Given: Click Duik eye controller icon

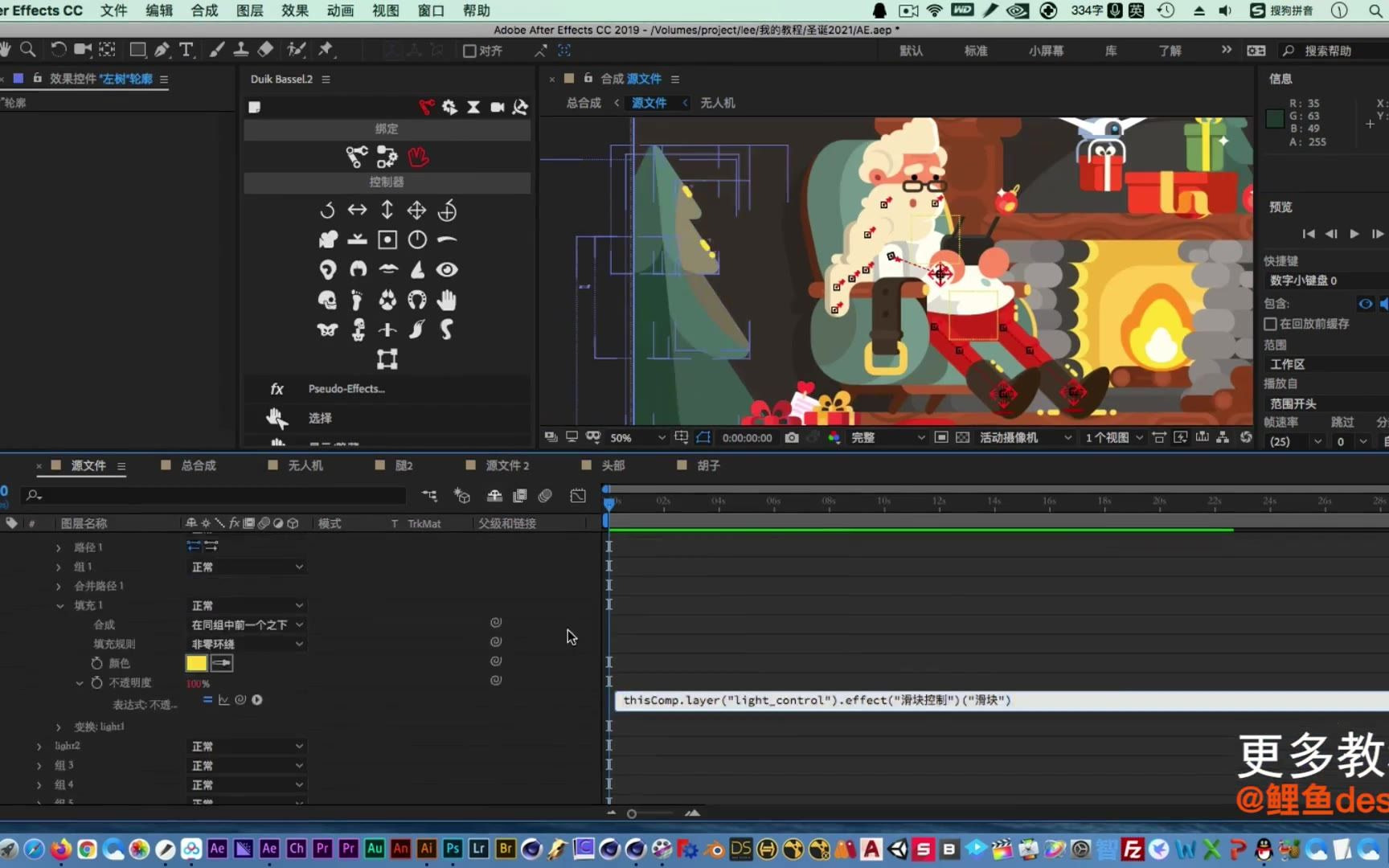Looking at the screenshot, I should tap(447, 270).
